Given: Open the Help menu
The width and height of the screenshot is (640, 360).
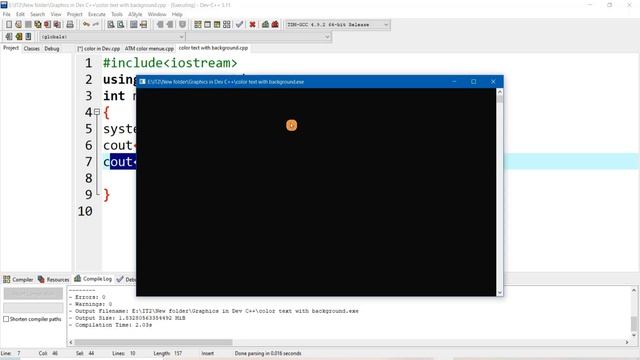Looking at the screenshot, I should tap(177, 14).
